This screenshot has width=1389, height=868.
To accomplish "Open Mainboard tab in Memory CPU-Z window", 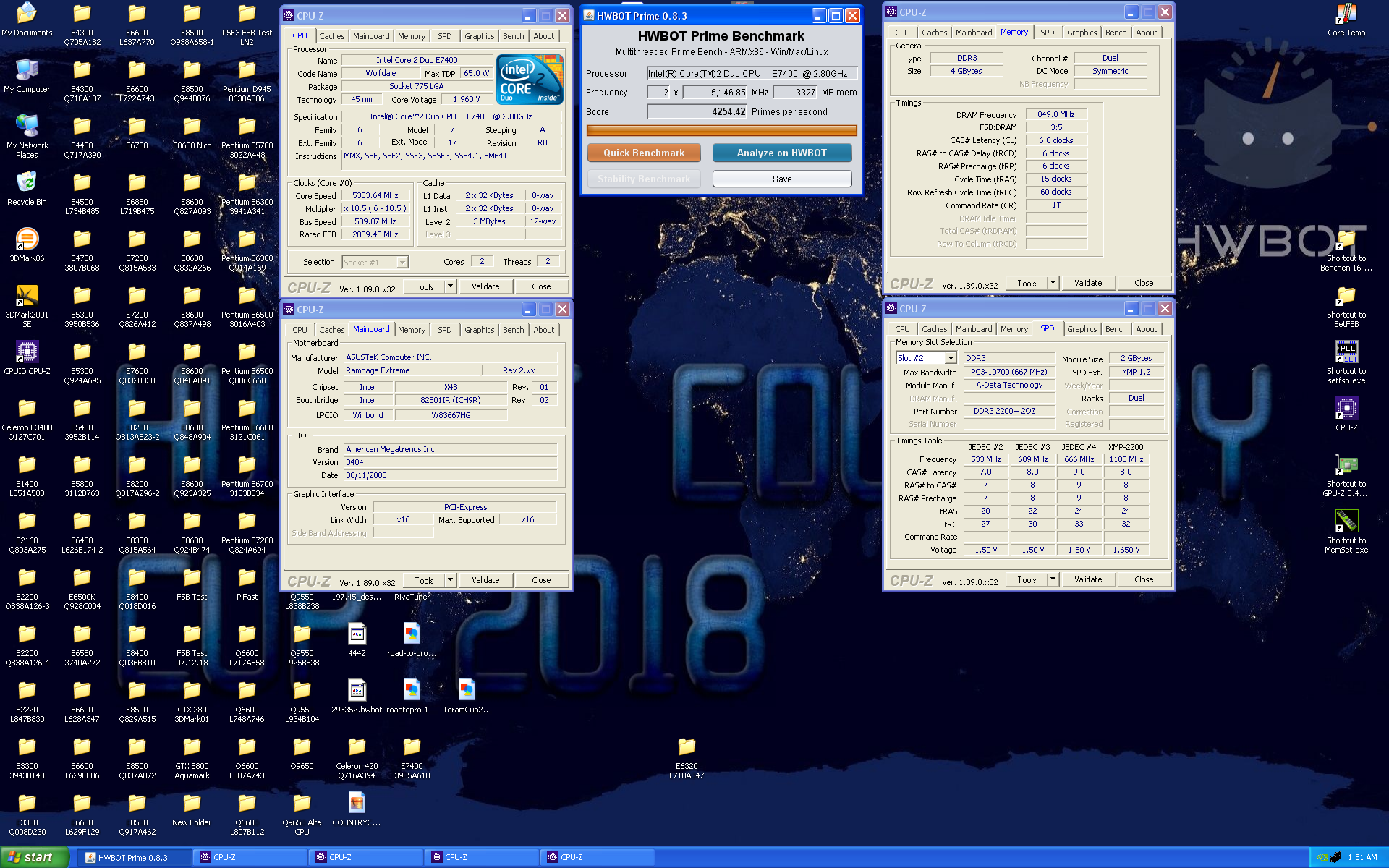I will coord(973,33).
